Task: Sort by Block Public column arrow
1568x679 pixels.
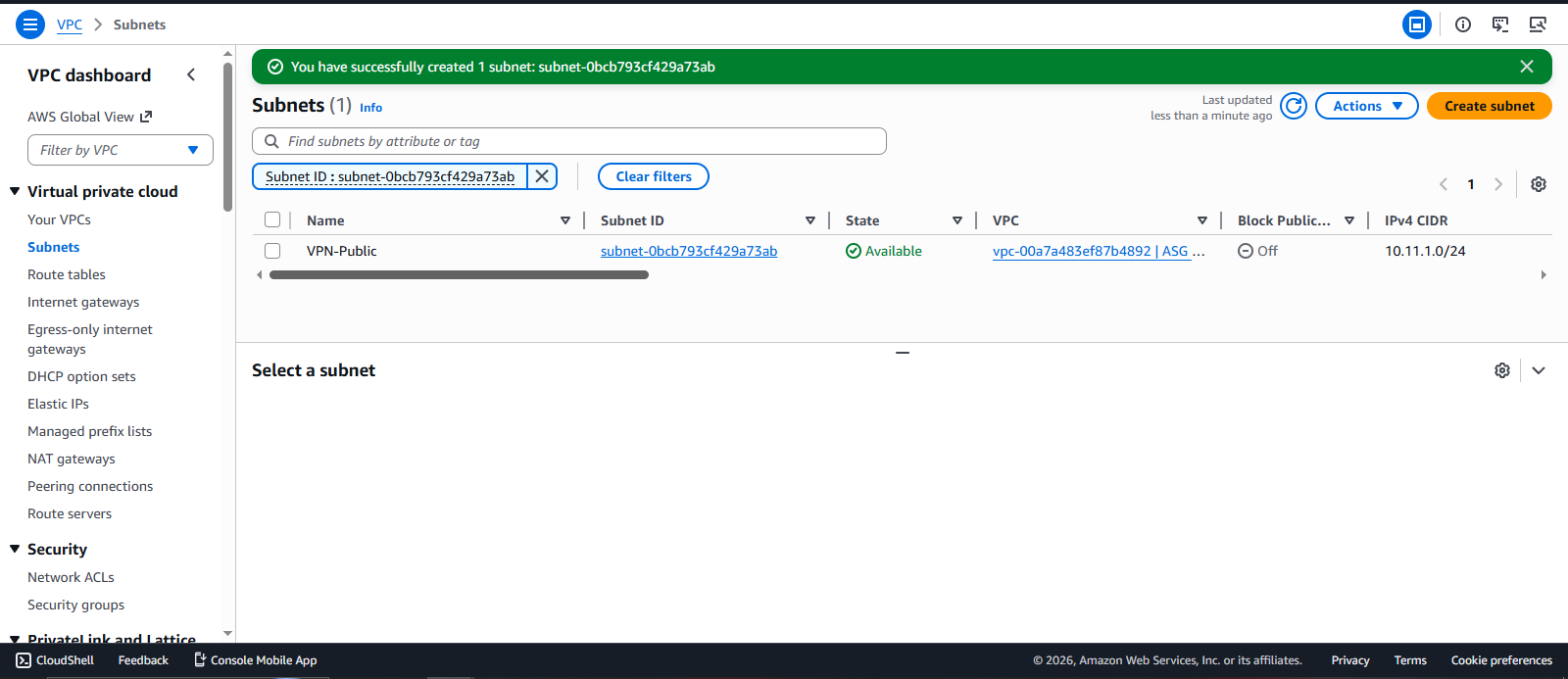Action: click(x=1349, y=220)
